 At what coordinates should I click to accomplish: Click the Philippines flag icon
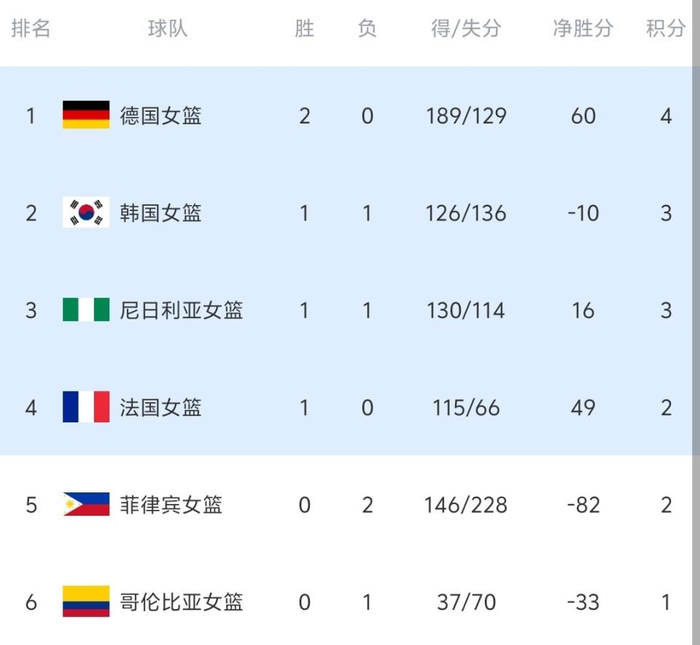(86, 505)
